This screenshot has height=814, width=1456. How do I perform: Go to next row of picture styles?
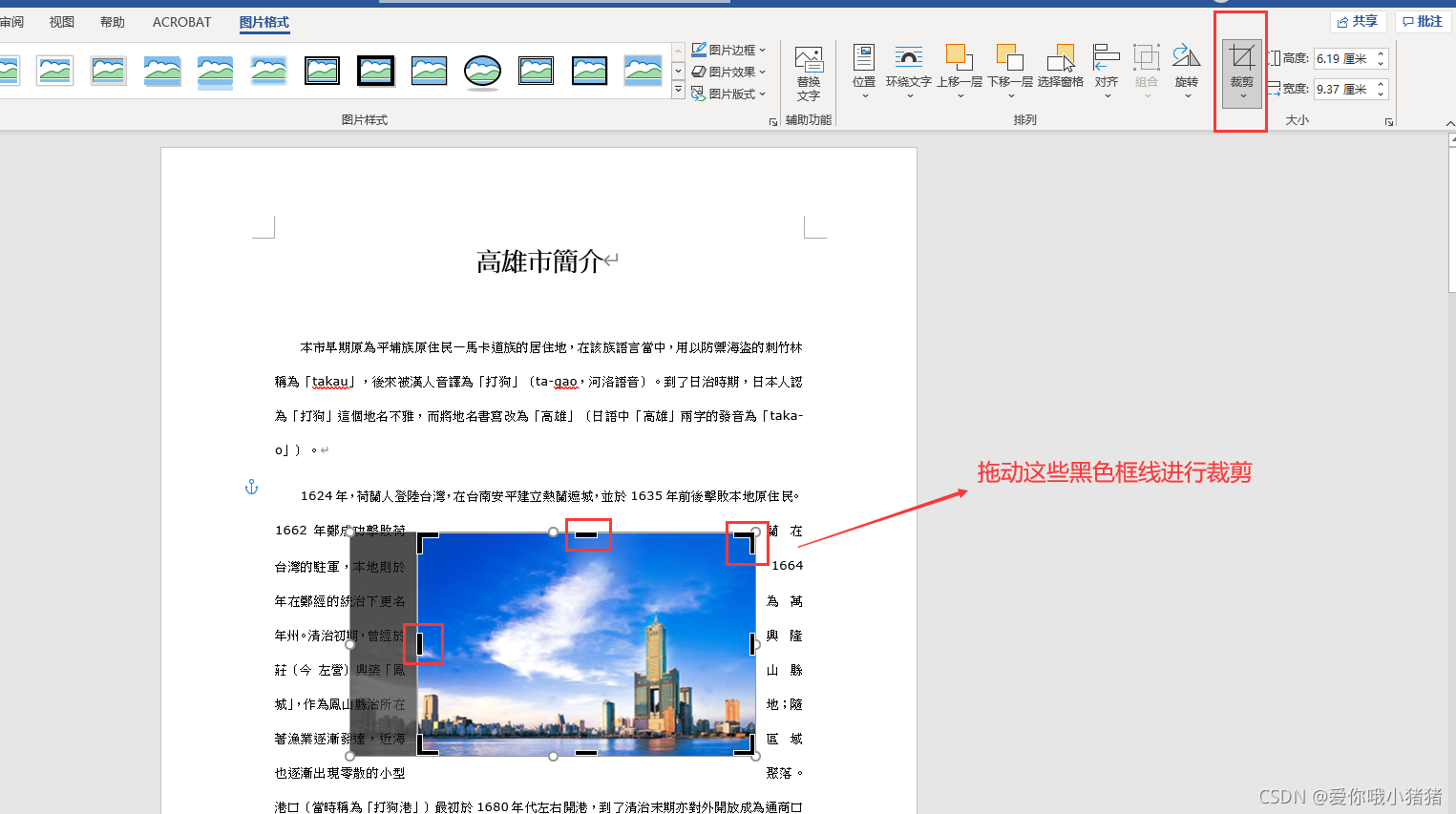(678, 71)
